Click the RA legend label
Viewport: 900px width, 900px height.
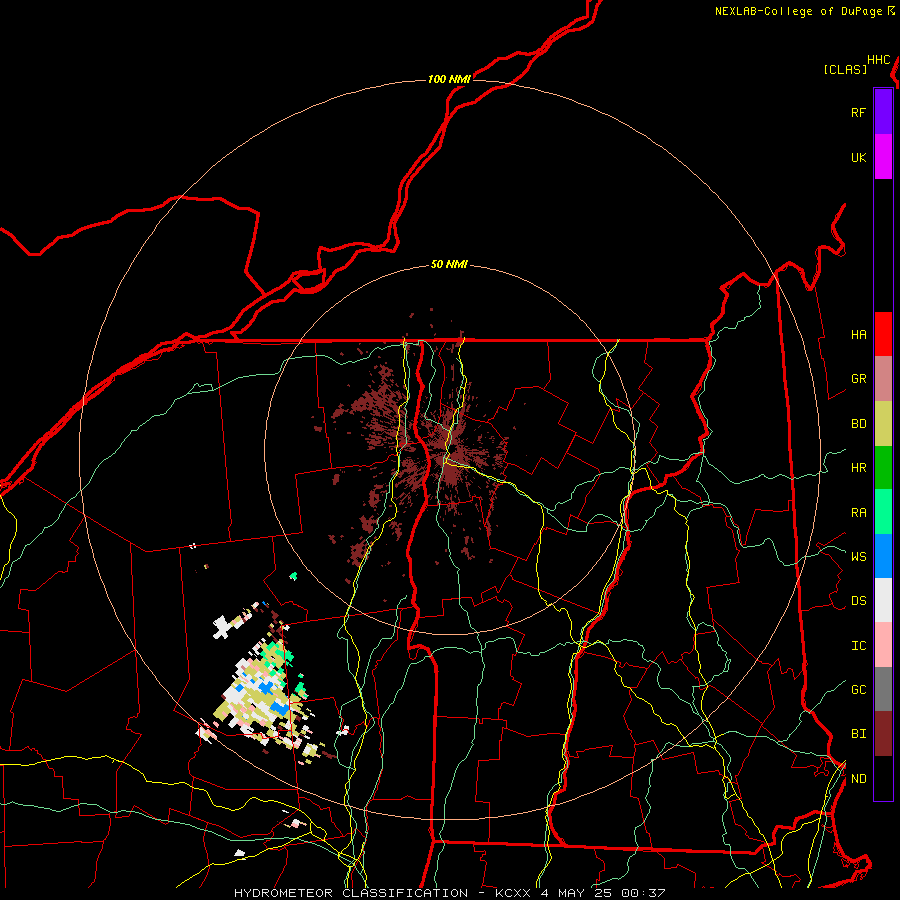pos(858,513)
